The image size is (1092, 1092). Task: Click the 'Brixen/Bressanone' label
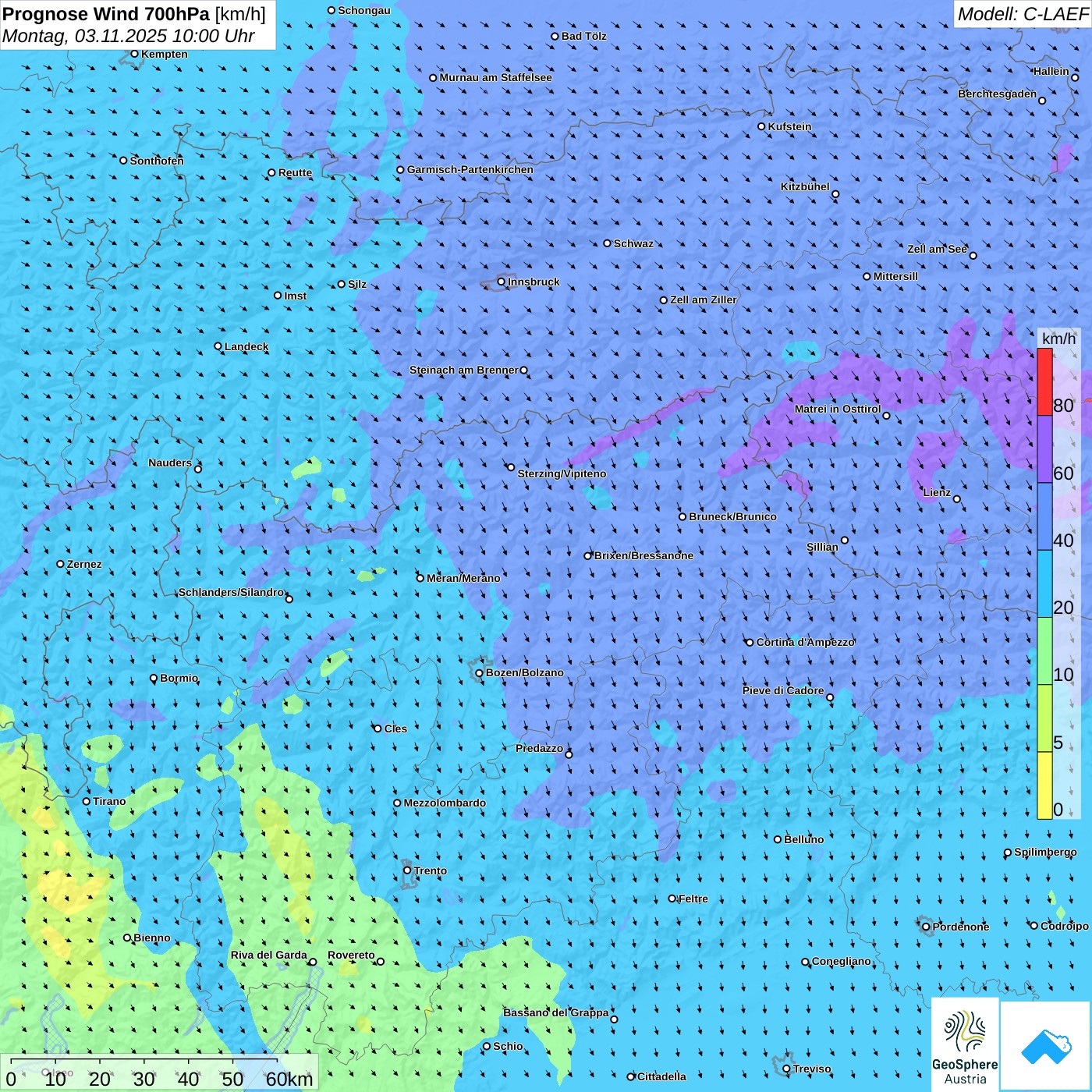[x=643, y=555]
